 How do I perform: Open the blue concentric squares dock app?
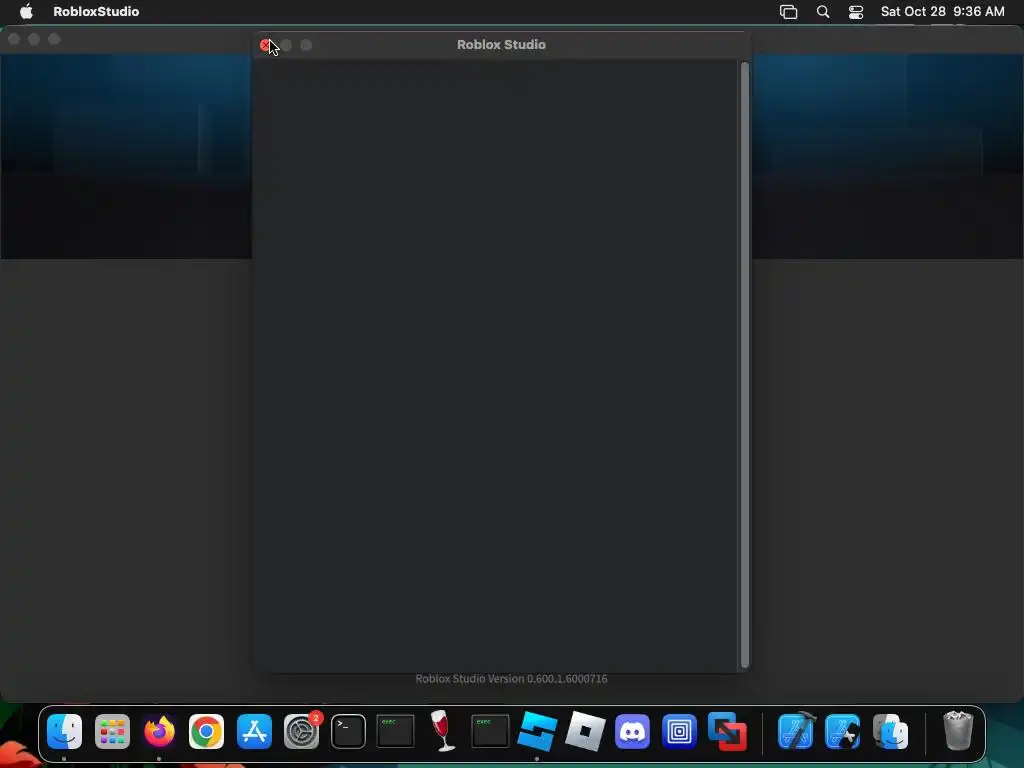(x=679, y=731)
